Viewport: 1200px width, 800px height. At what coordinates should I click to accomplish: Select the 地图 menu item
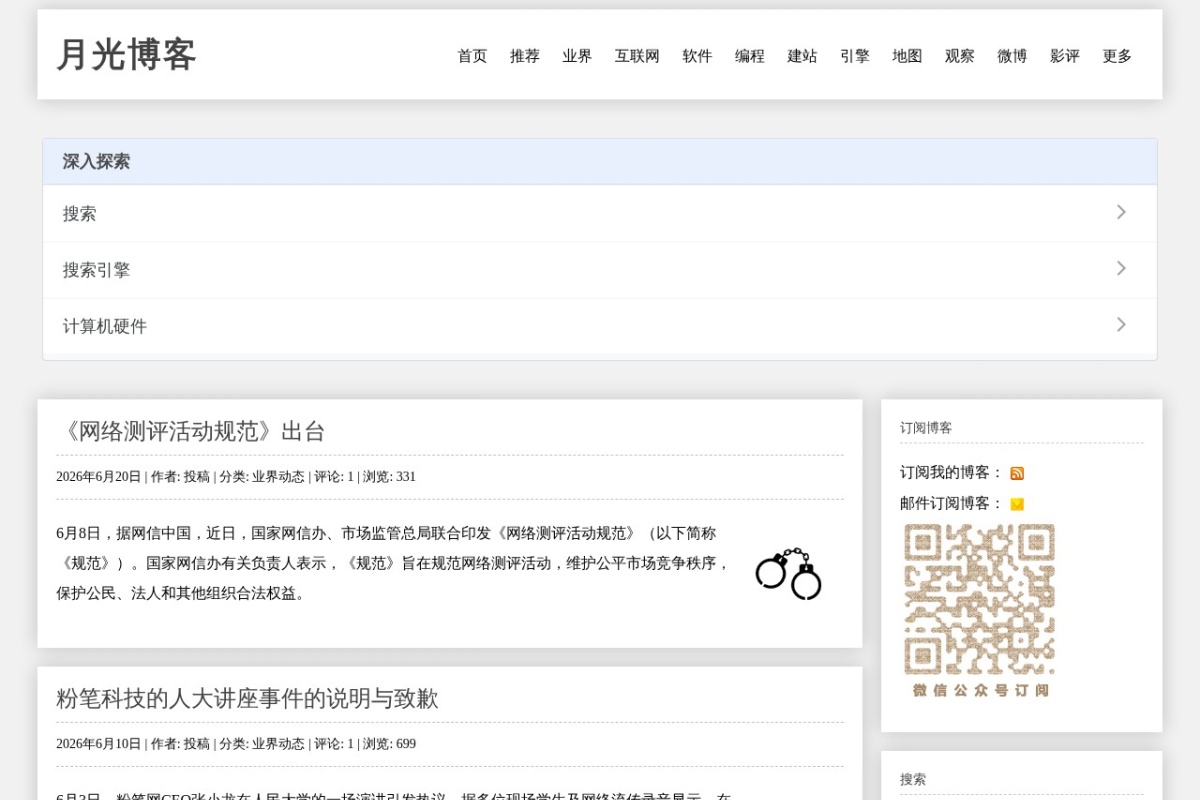(907, 56)
